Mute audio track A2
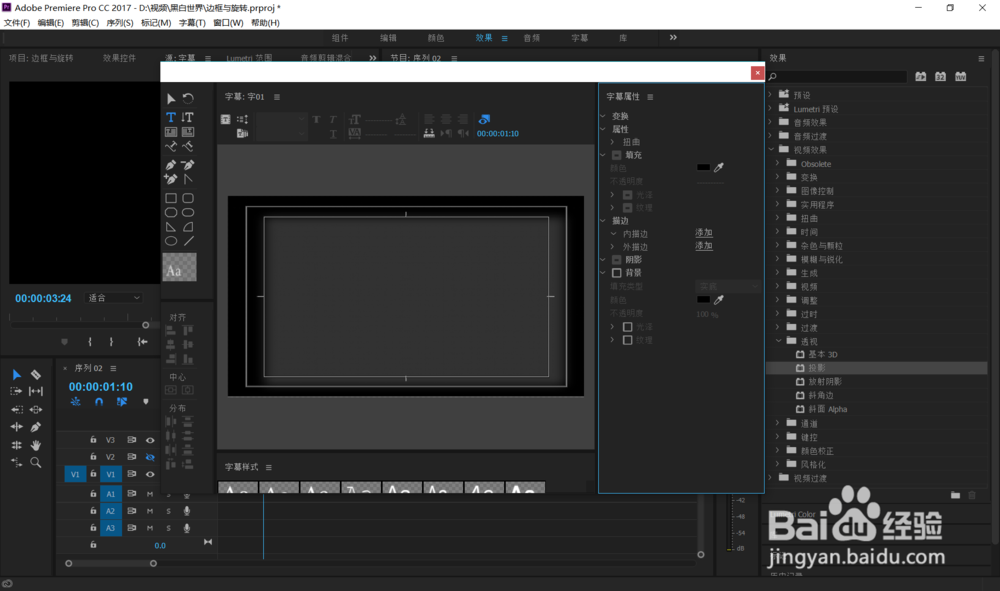Viewport: 1000px width, 591px height. coord(150,511)
